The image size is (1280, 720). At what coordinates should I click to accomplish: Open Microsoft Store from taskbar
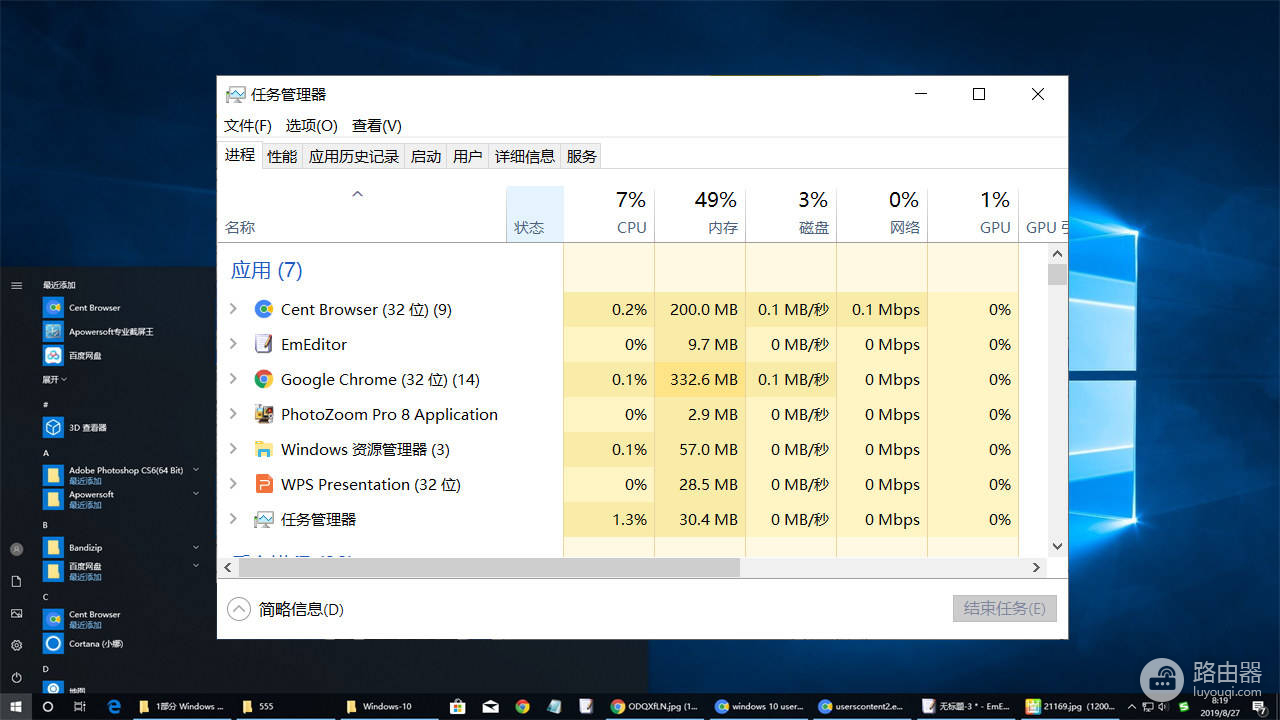point(457,706)
